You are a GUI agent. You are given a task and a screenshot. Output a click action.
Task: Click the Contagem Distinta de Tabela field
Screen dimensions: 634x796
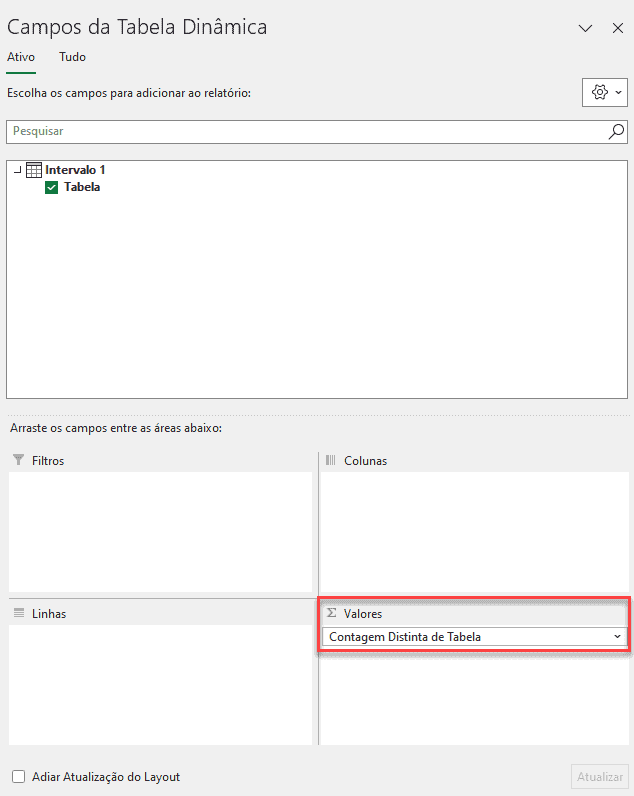(475, 637)
